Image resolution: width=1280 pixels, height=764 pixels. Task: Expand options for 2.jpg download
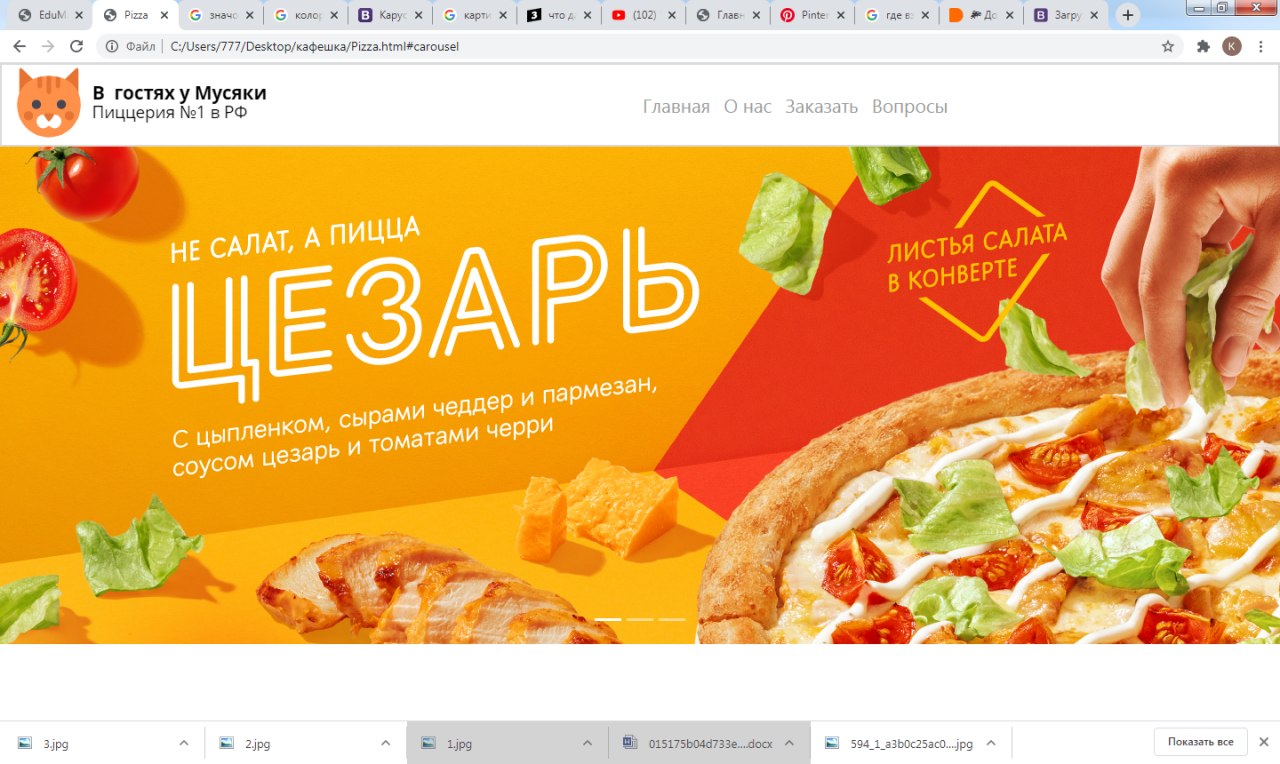click(x=385, y=743)
